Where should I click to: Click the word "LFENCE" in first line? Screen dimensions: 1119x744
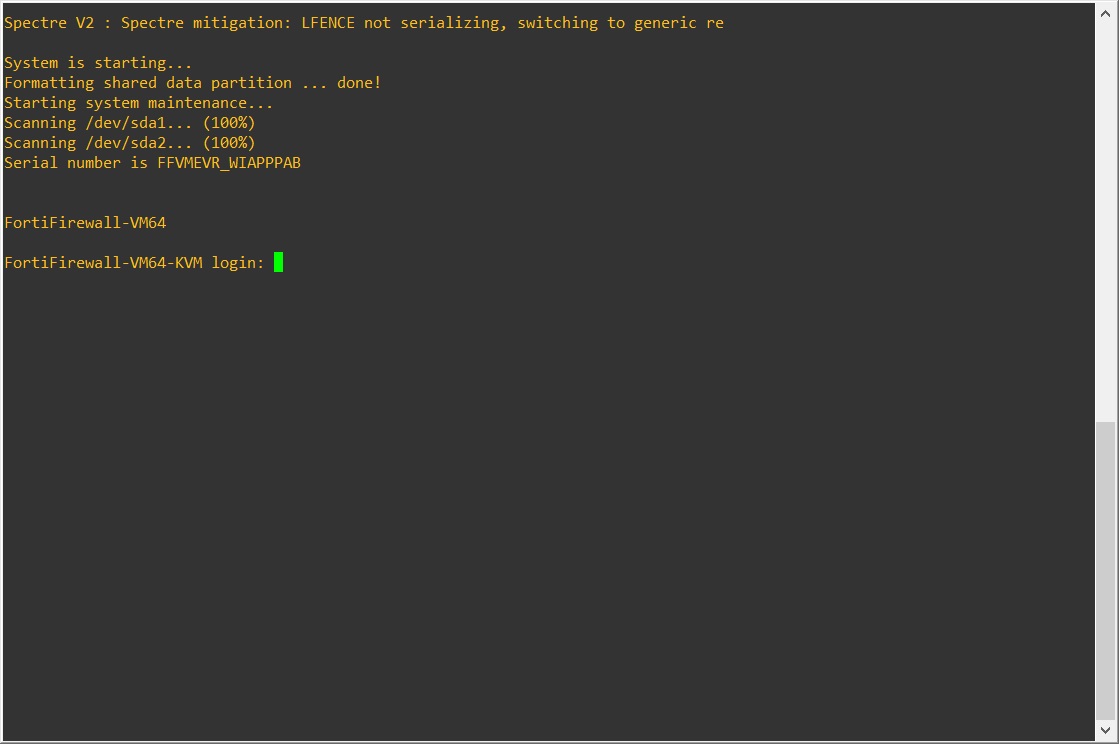328,23
